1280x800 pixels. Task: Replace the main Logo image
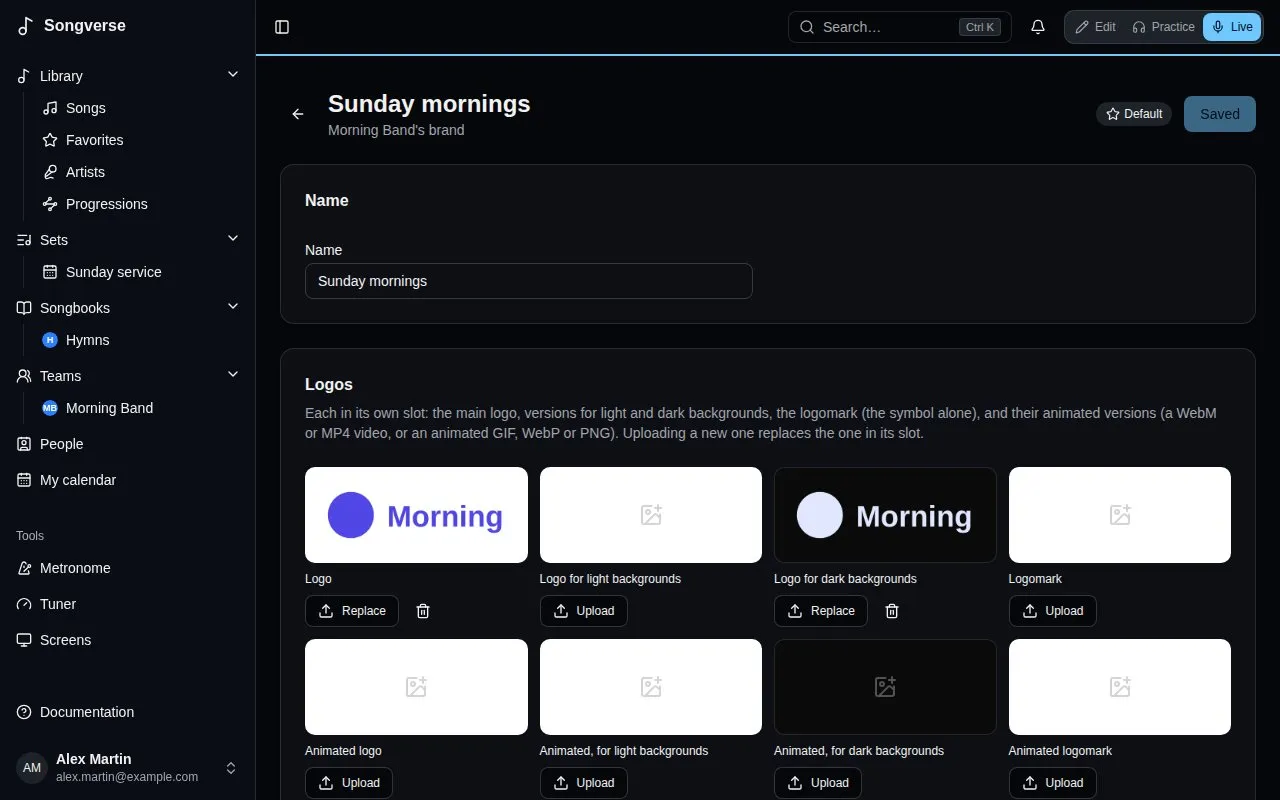point(352,611)
